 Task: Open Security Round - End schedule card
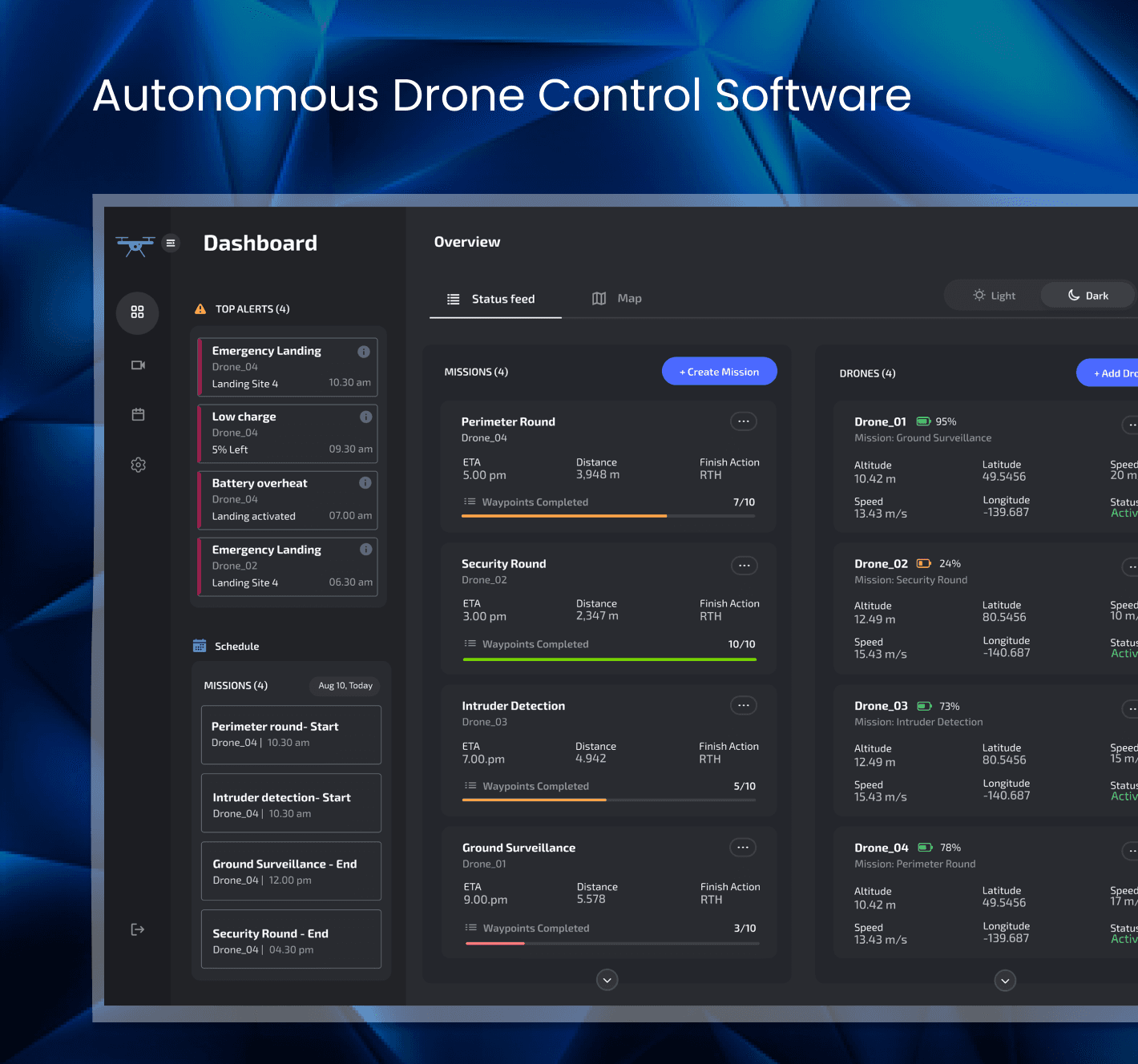coord(291,939)
